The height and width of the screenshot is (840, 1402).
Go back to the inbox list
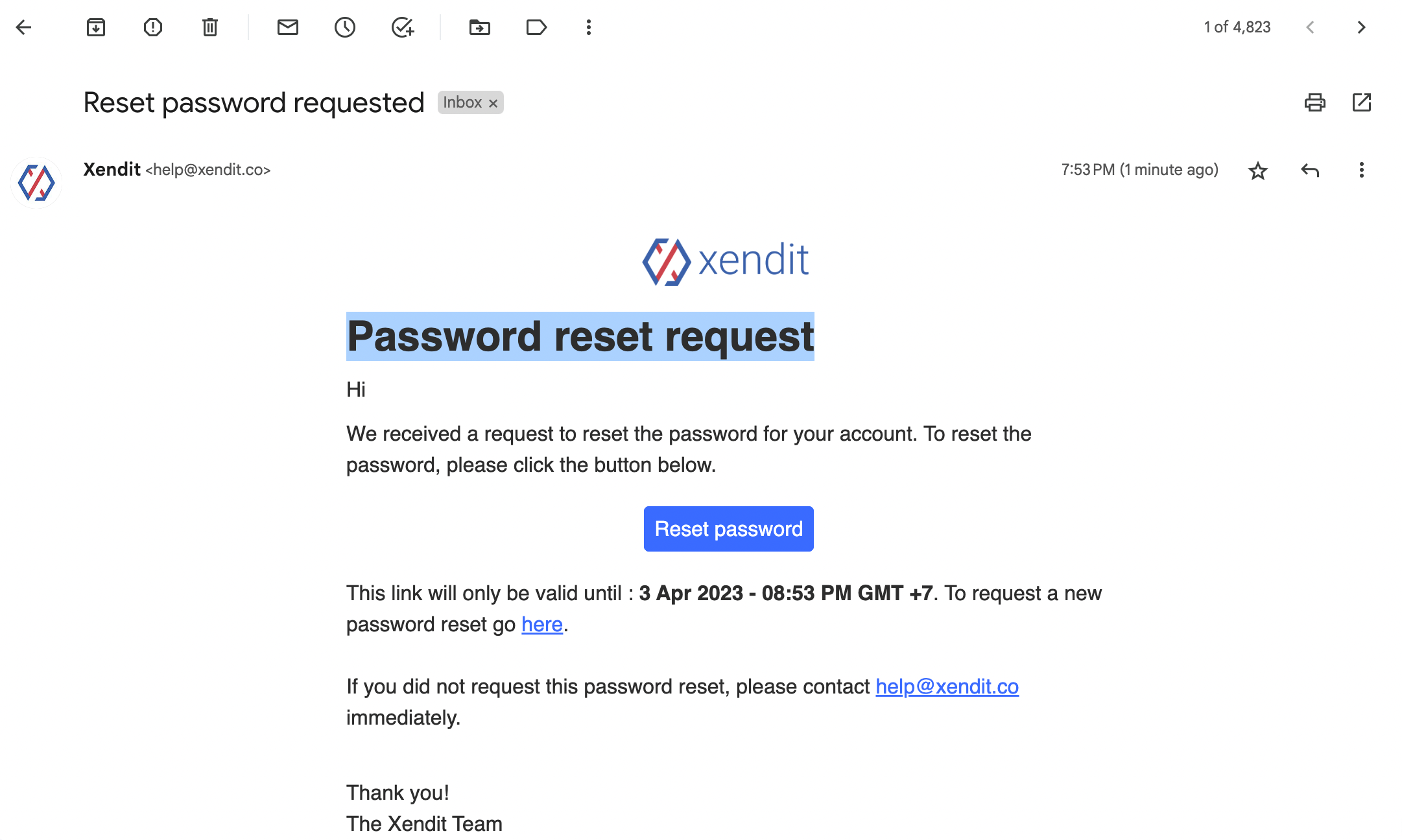coord(23,27)
